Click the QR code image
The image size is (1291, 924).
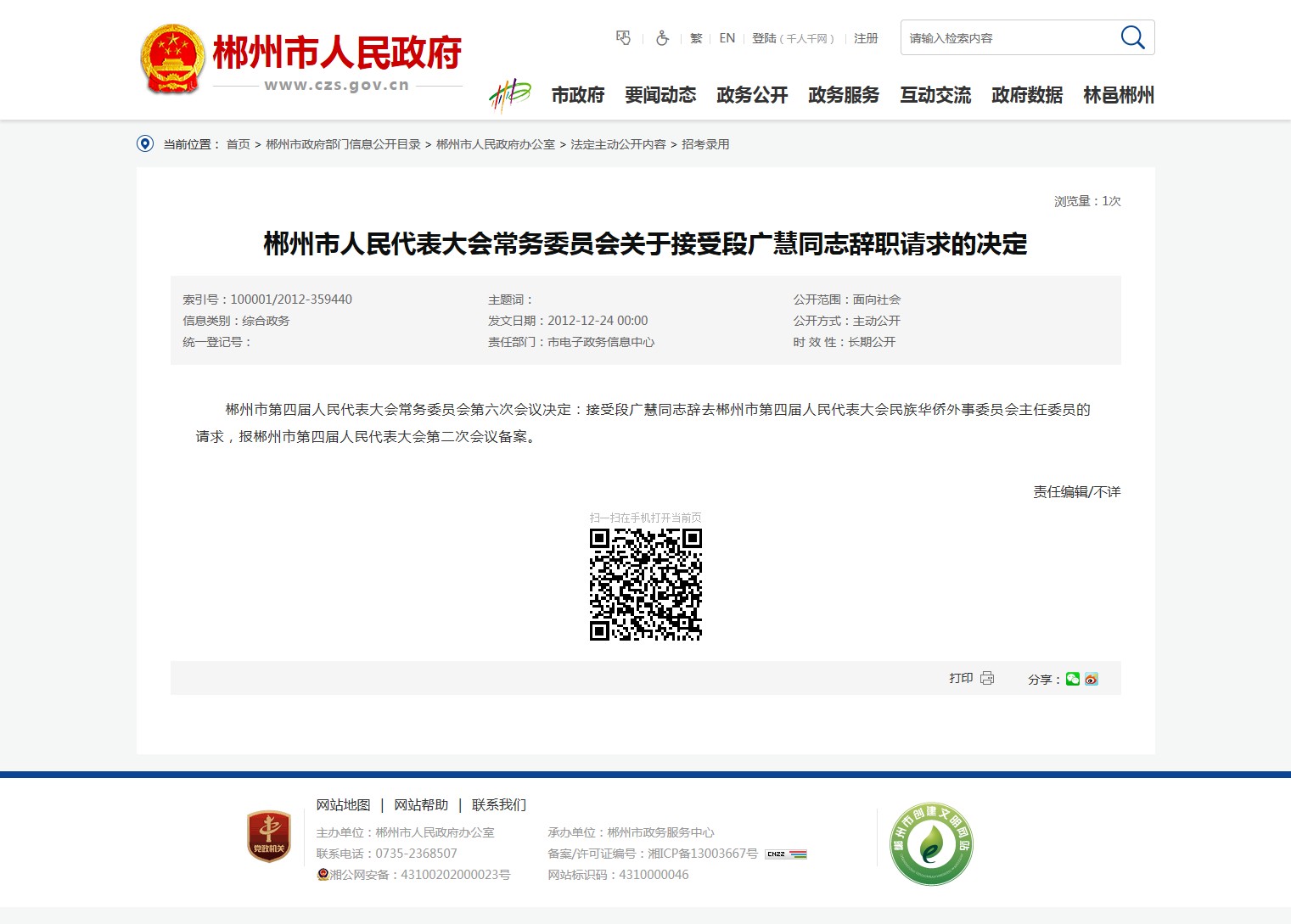click(x=646, y=584)
